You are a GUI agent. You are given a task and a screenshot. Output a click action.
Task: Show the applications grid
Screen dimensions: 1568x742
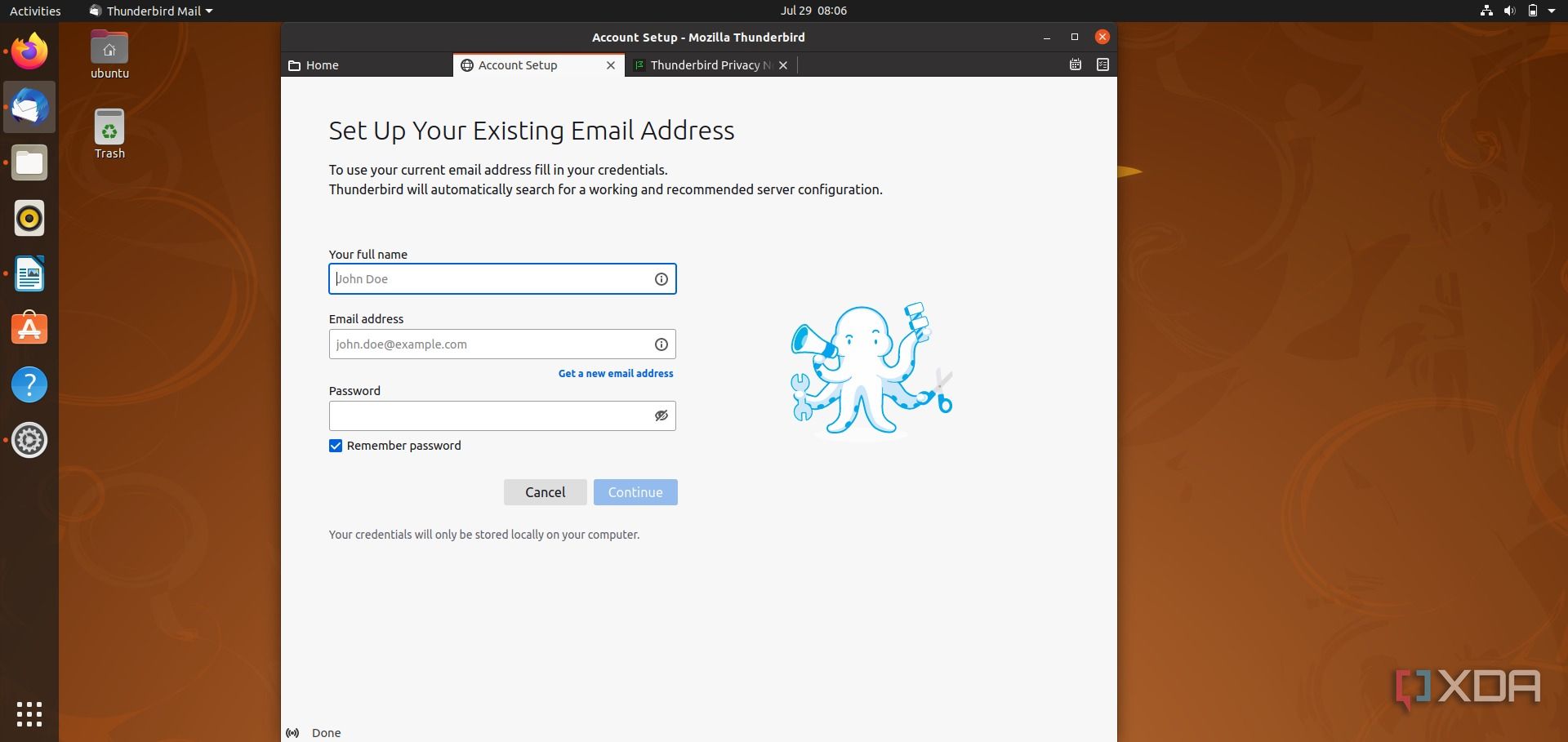[29, 714]
